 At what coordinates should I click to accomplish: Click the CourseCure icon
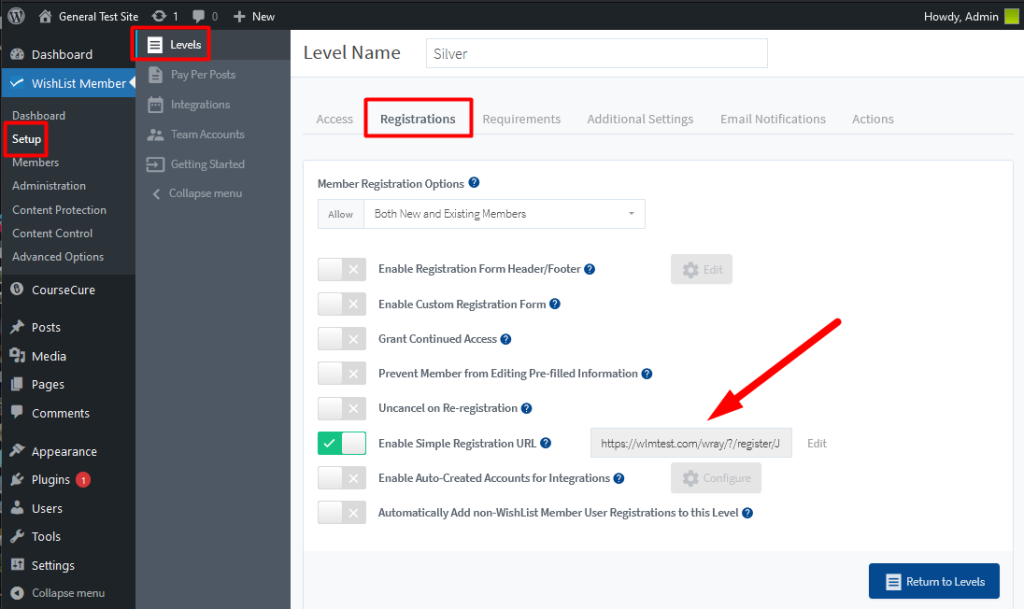17,289
